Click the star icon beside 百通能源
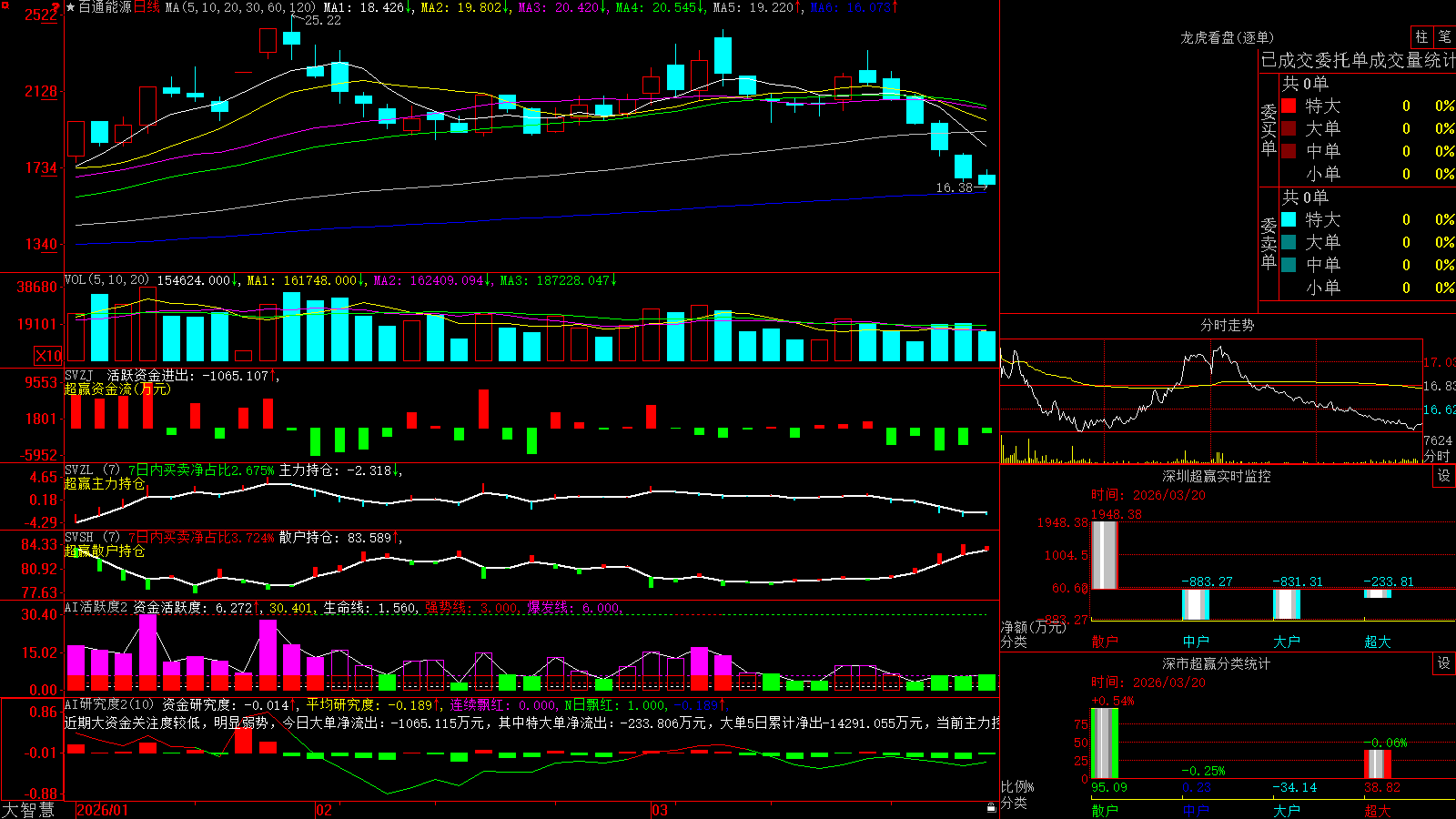 pos(71,7)
